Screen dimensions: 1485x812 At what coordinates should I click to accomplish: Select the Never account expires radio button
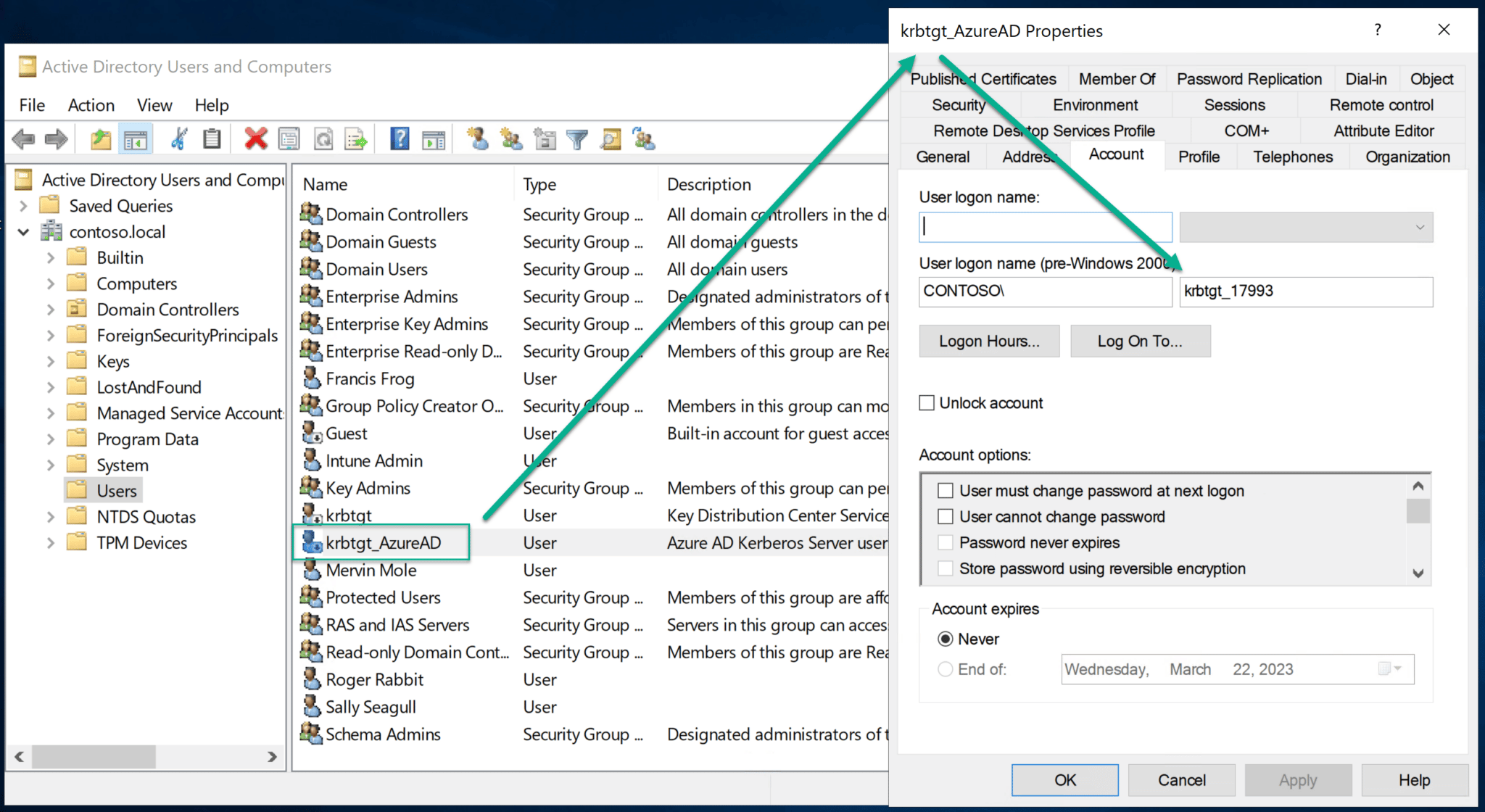coord(946,639)
